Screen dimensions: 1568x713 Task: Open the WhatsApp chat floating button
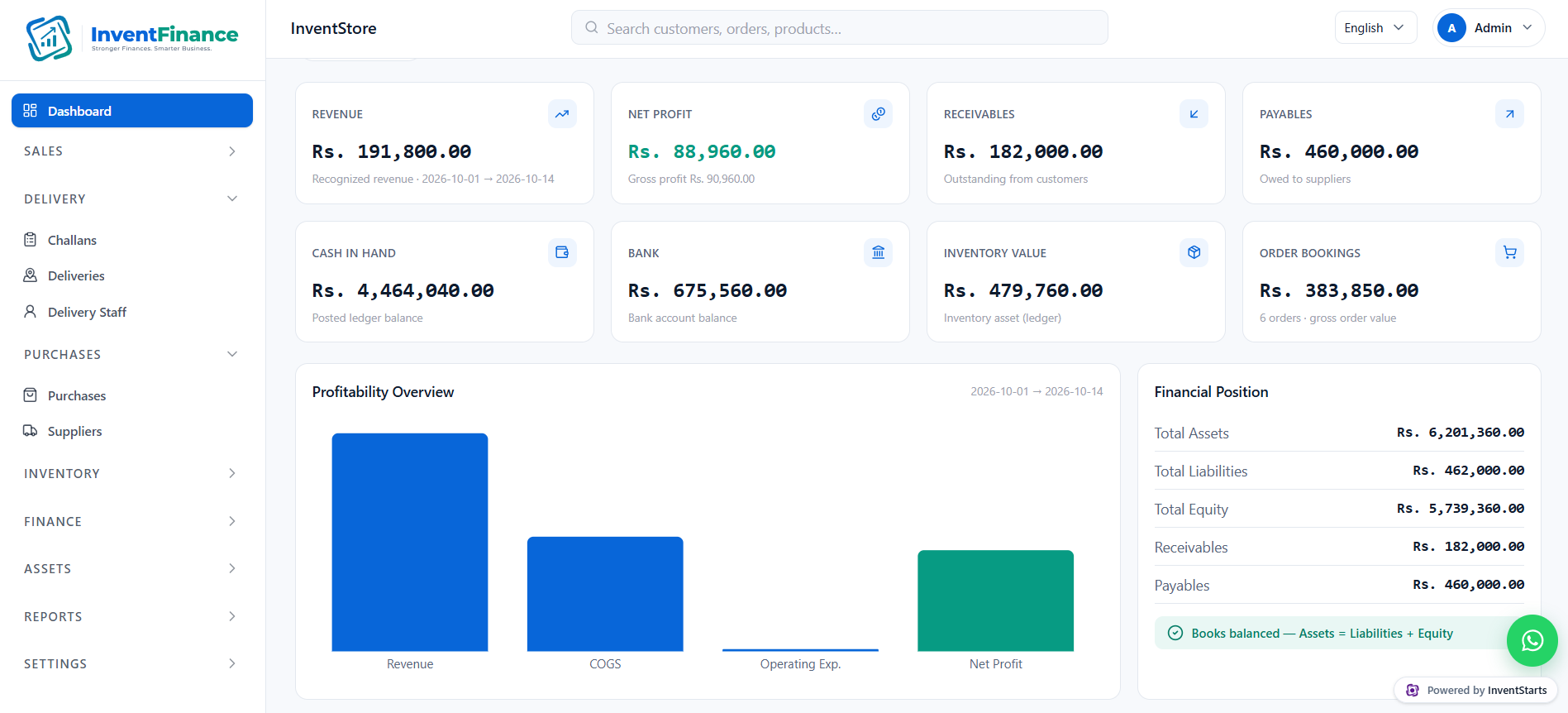1532,640
